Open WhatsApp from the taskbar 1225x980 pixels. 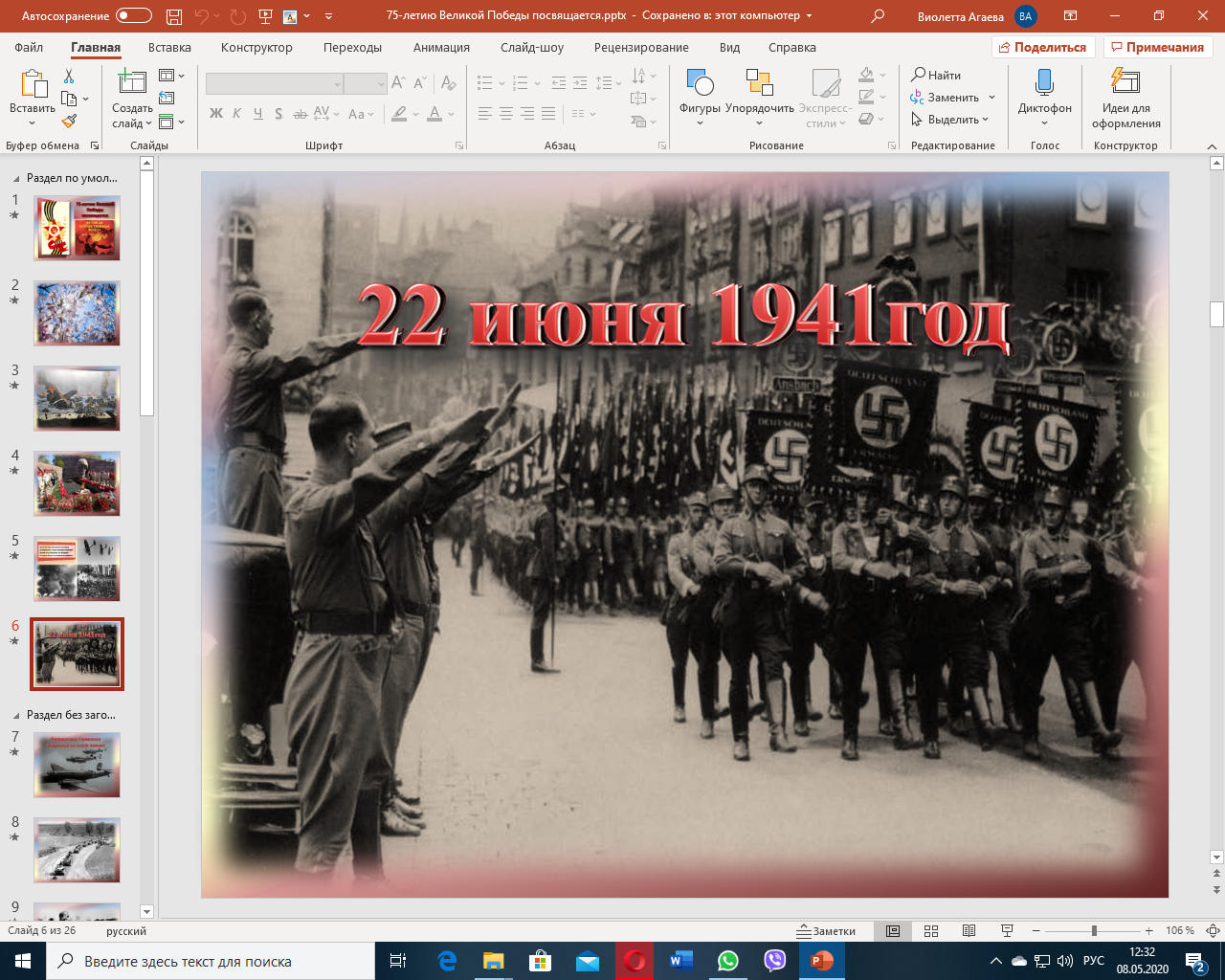pos(728,961)
